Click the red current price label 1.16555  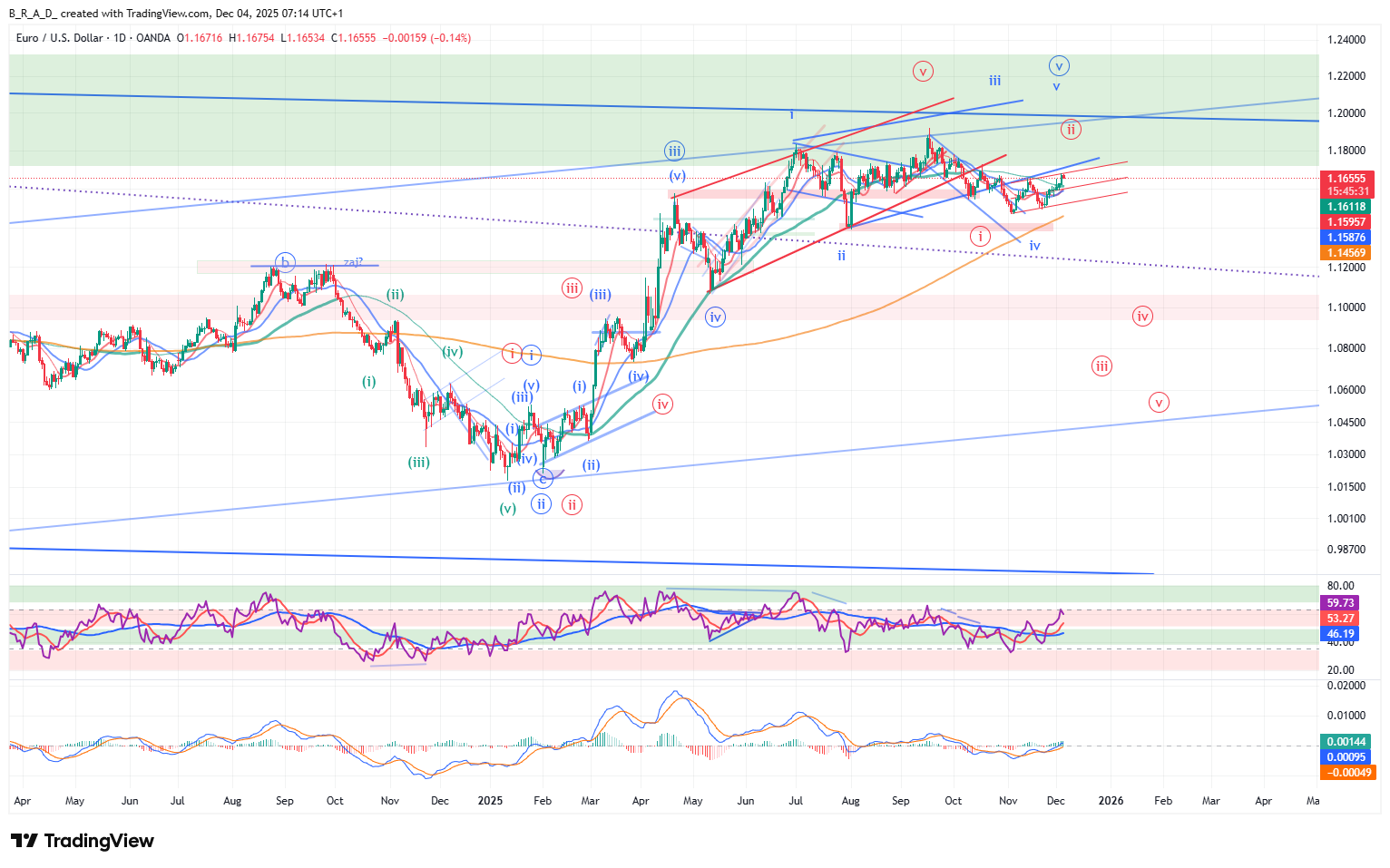(x=1346, y=179)
